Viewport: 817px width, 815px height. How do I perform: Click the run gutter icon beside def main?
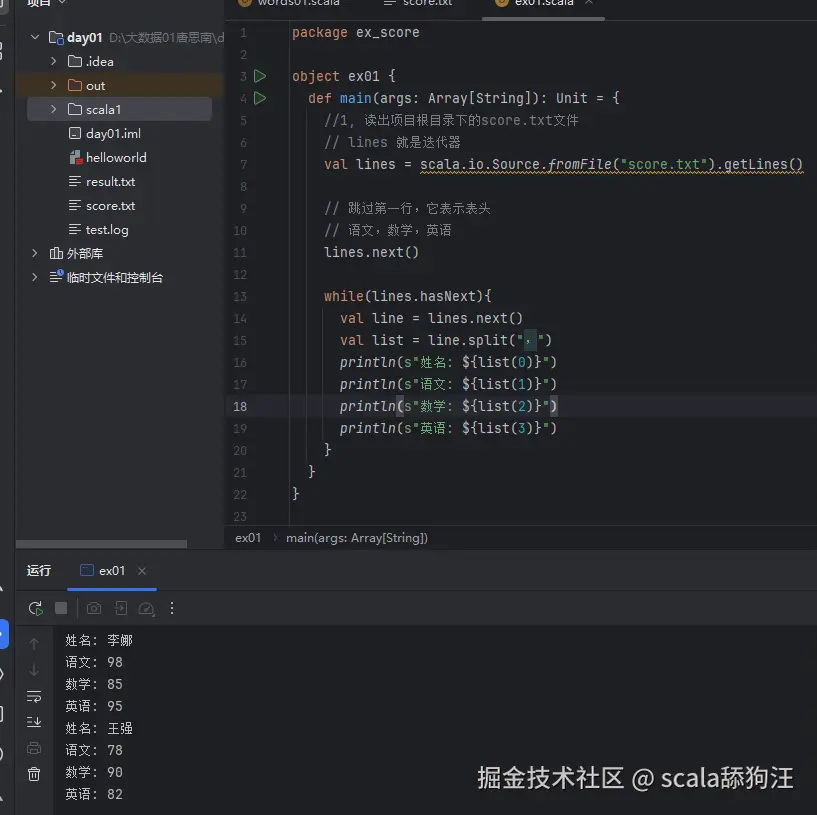click(x=259, y=98)
